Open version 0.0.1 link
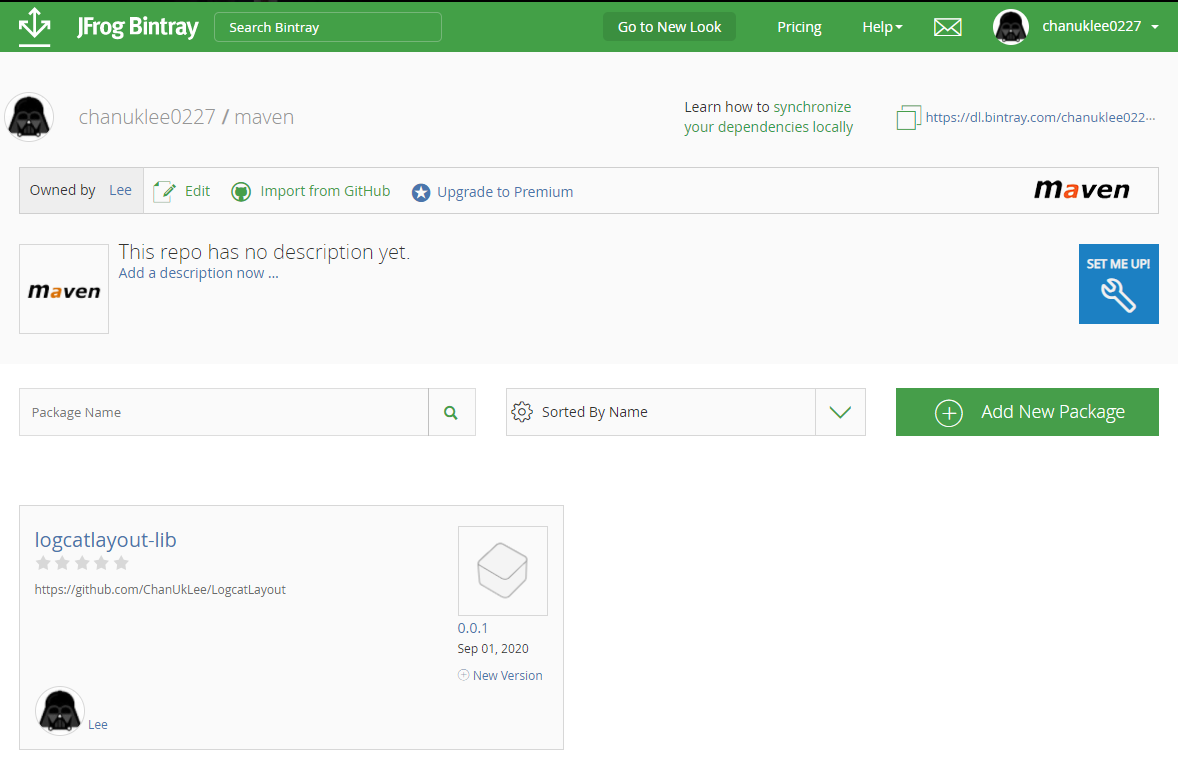 [x=473, y=628]
